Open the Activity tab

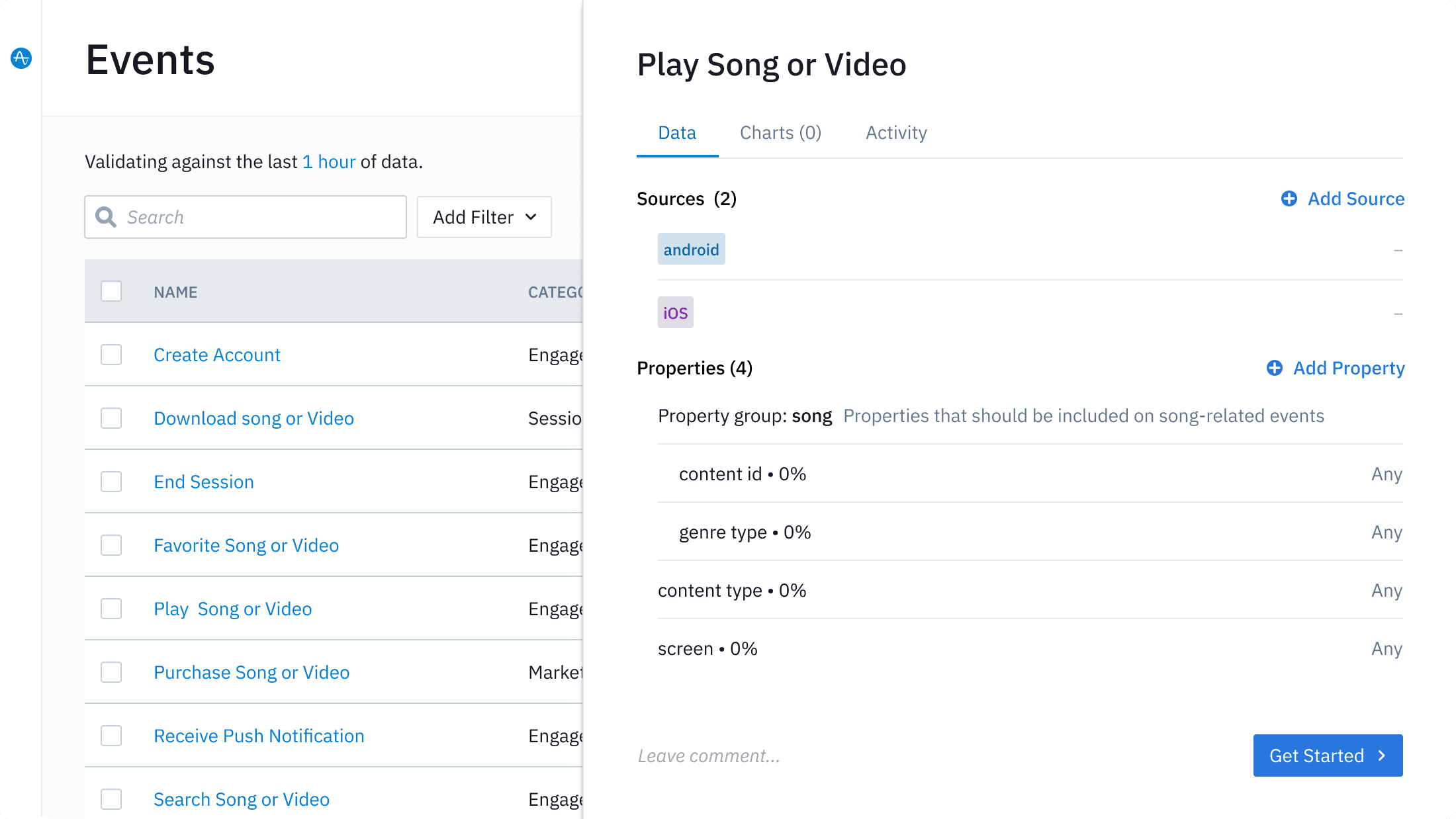[896, 132]
